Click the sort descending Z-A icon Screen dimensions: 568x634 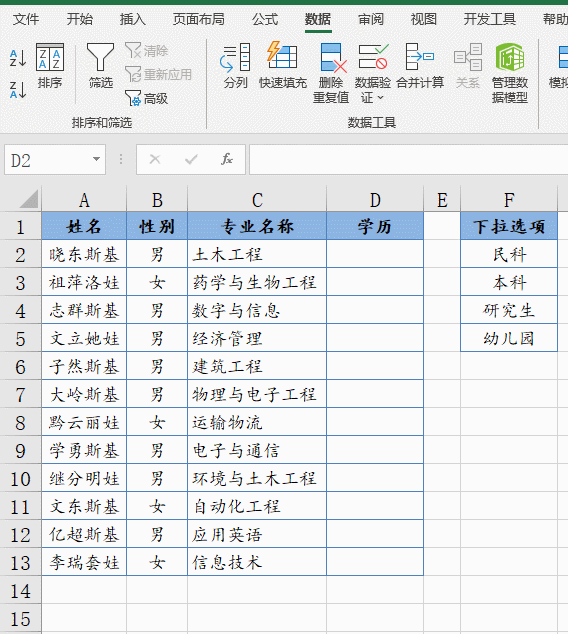18,90
